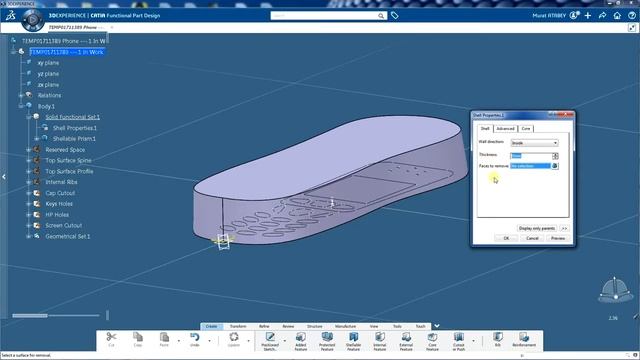Switch to the Advanced tab

pos(505,129)
